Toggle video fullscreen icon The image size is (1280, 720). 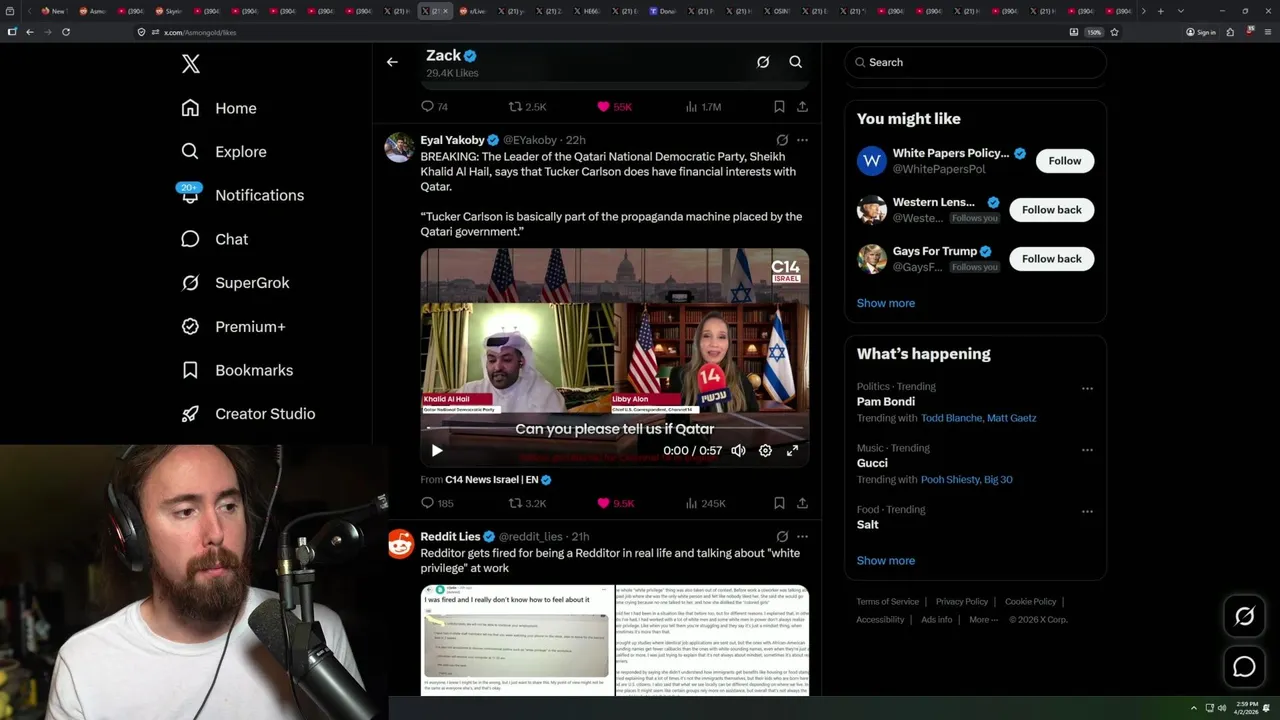[x=792, y=451]
